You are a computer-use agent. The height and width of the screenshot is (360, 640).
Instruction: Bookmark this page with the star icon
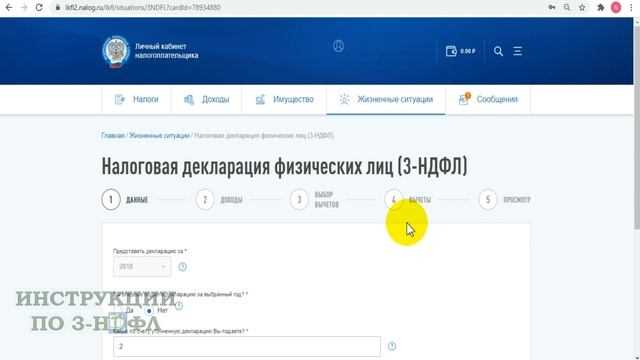[x=582, y=7]
